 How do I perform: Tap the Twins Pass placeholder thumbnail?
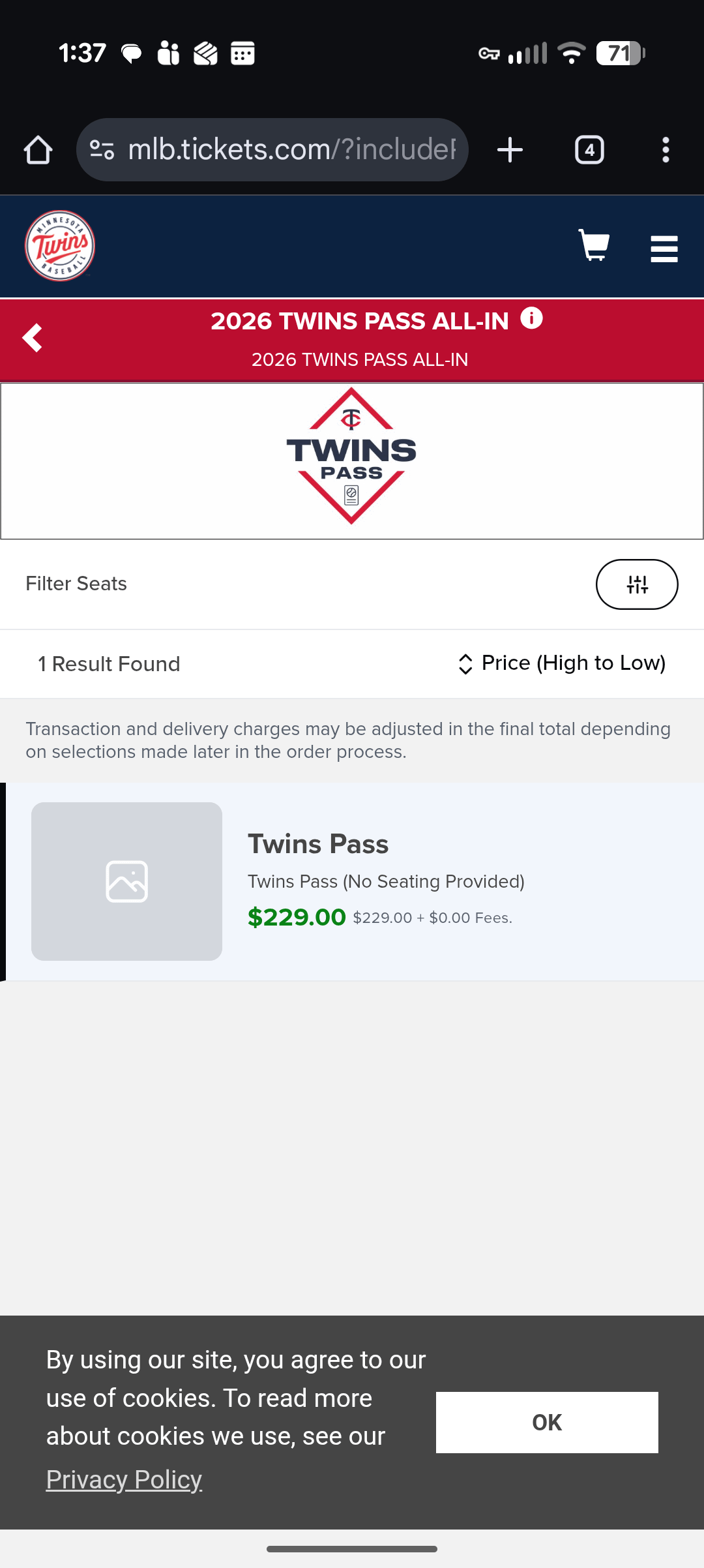pyautogui.click(x=126, y=881)
